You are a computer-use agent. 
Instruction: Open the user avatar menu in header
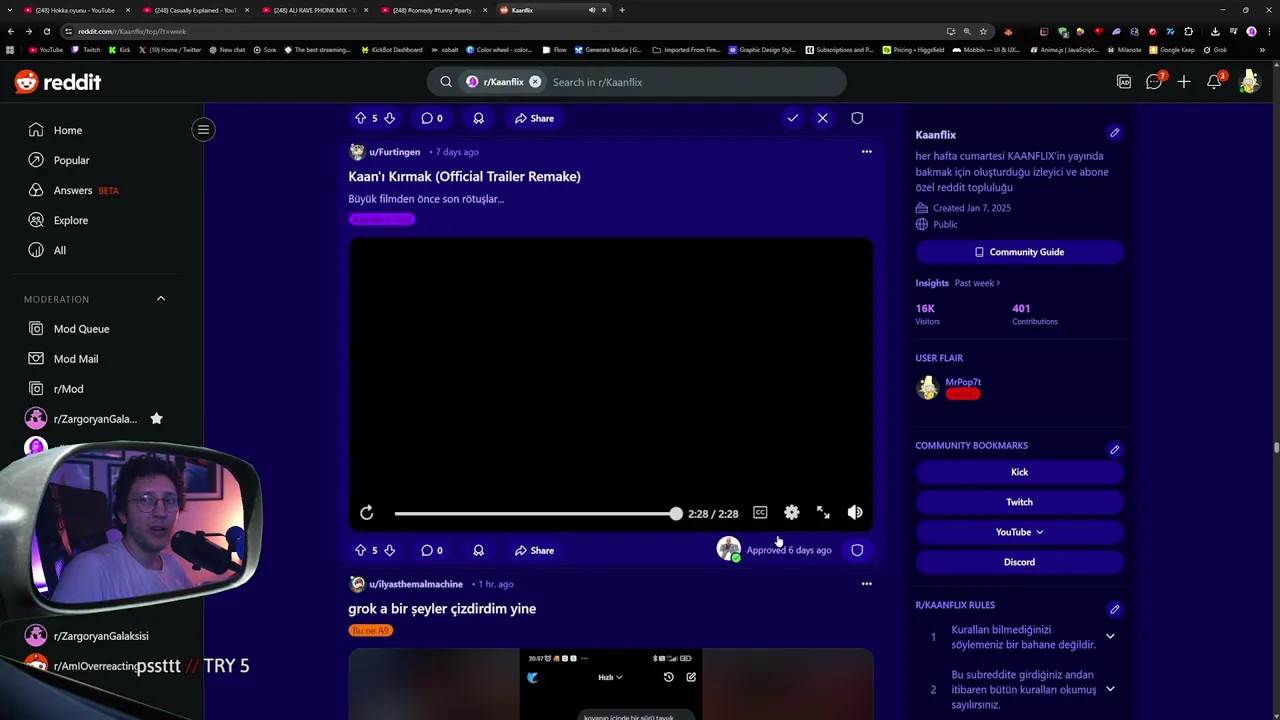coord(1248,82)
